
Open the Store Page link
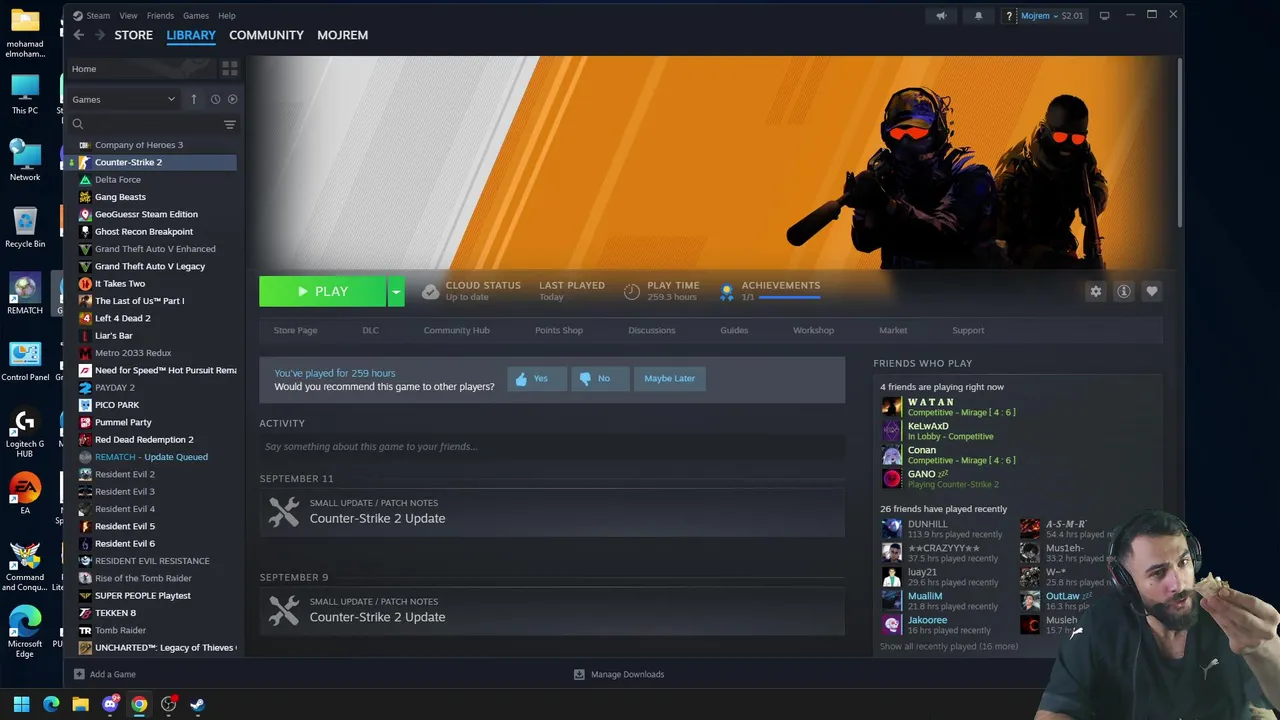295,330
